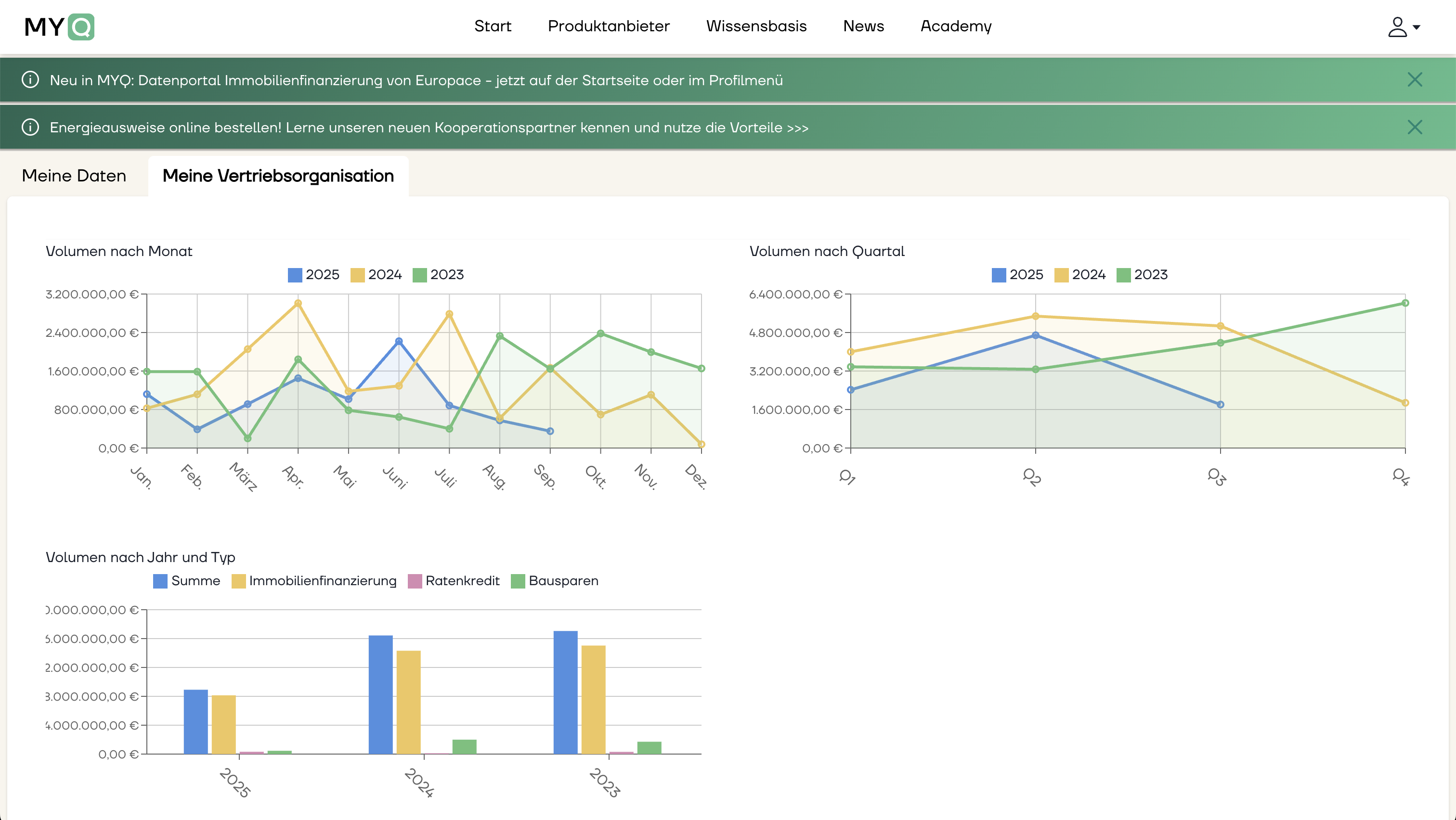
Task: Hide 2024 series in Volumen nach Monat
Action: pyautogui.click(x=376, y=274)
